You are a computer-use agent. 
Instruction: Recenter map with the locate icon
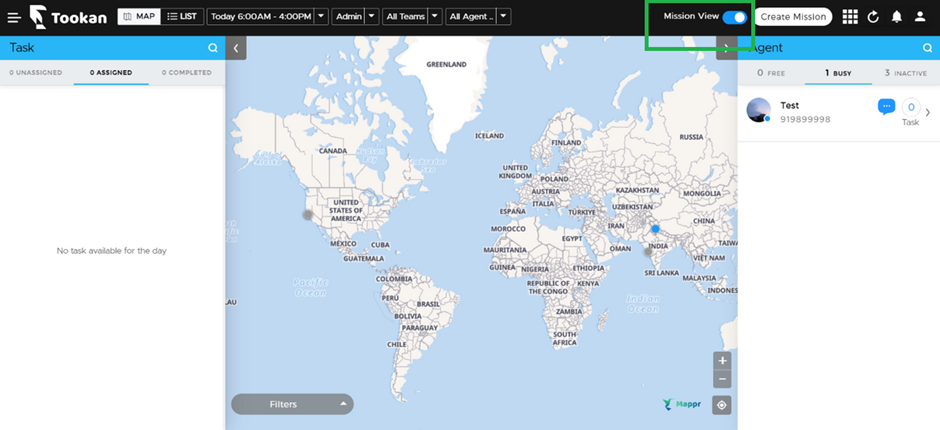[722, 405]
